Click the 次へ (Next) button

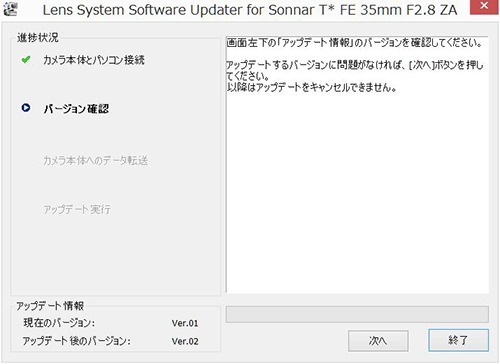coord(378,340)
